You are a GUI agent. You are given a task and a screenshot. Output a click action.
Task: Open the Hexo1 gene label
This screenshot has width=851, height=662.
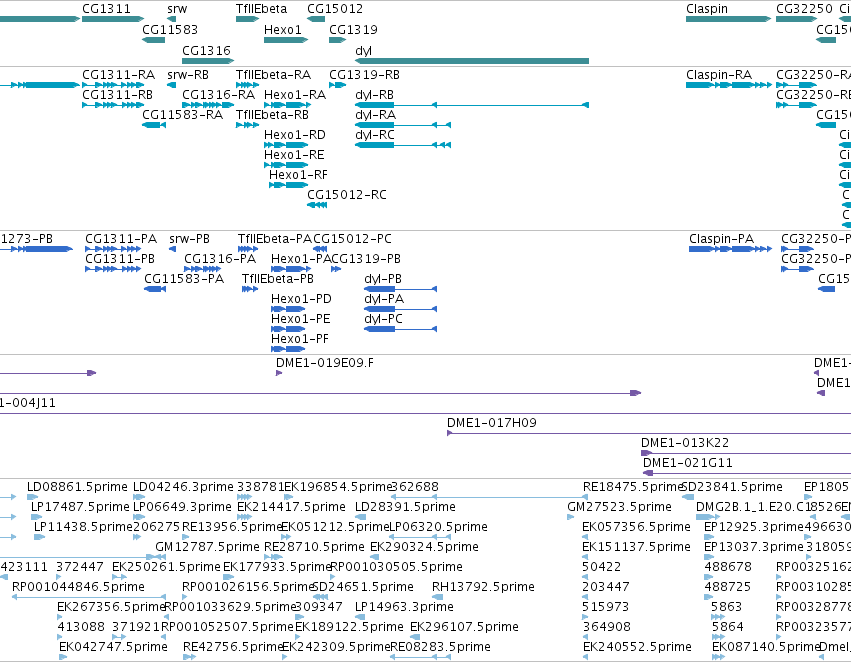(x=283, y=29)
